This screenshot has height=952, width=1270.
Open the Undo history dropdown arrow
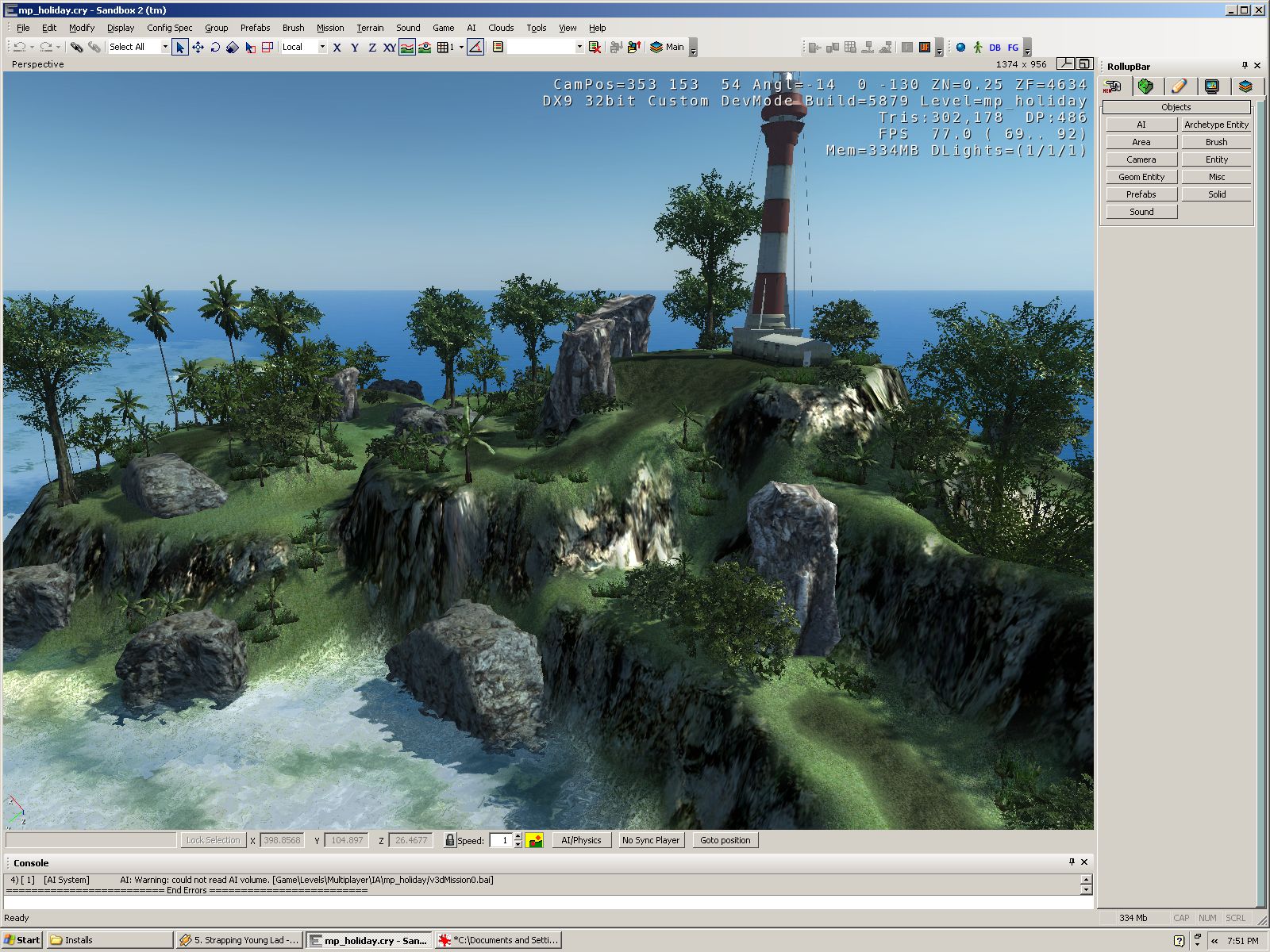coord(32,47)
